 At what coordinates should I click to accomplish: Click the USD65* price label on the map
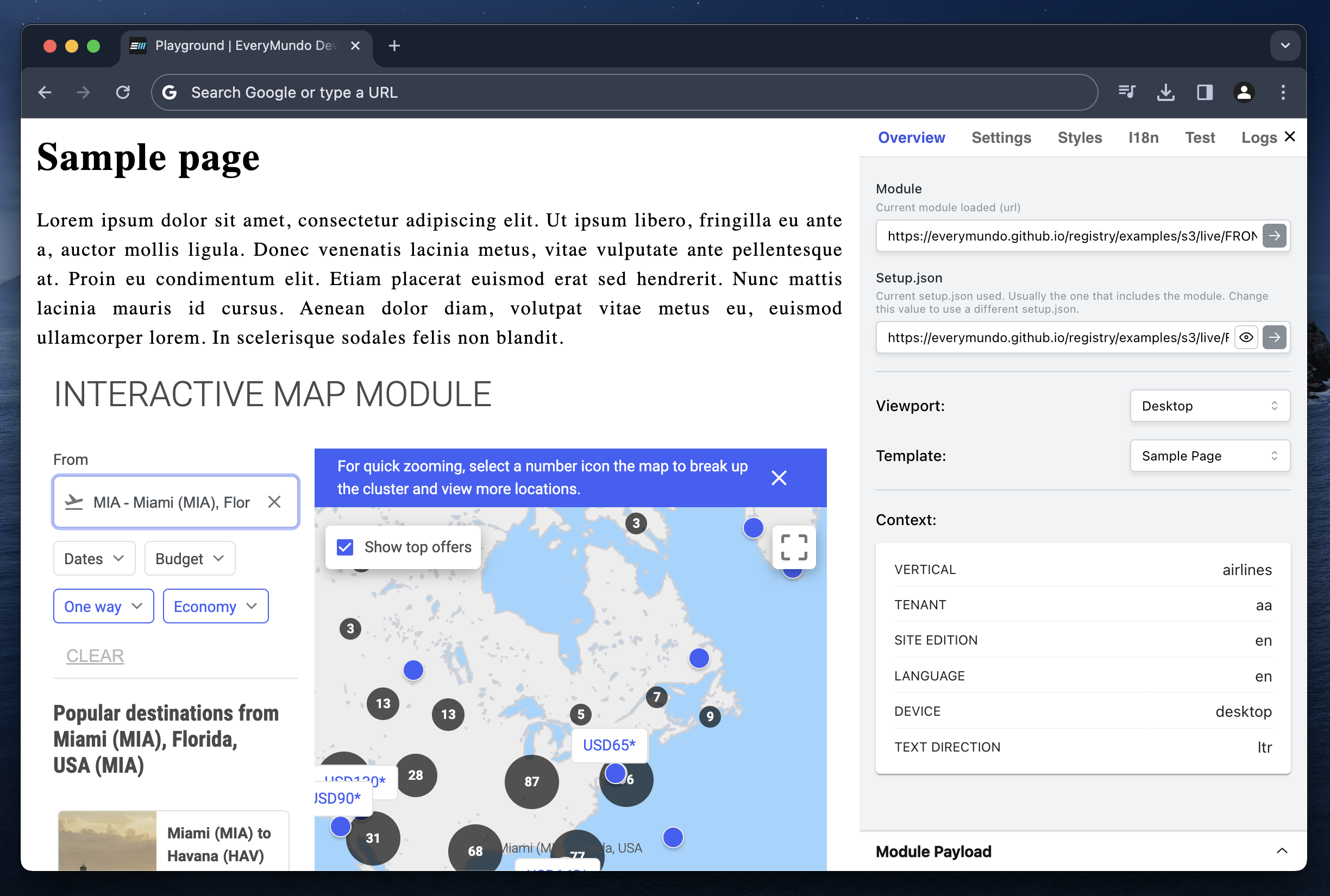[x=609, y=745]
